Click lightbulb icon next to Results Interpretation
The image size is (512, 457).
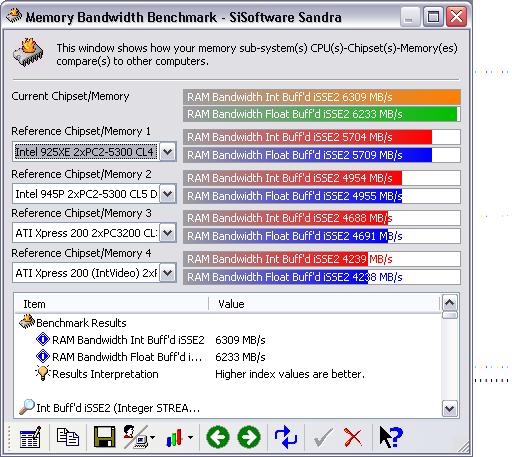point(43,373)
